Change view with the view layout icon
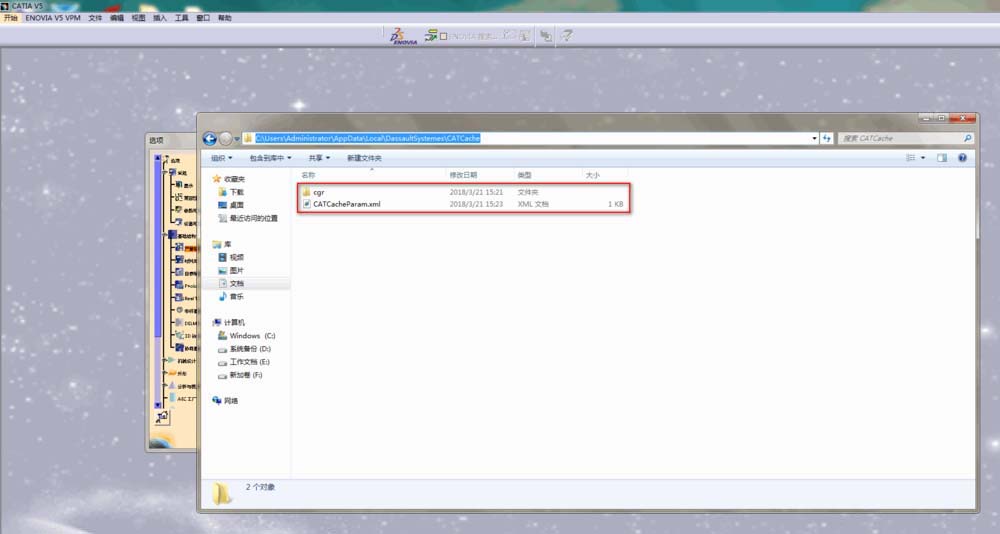This screenshot has height=534, width=1000. pos(911,158)
